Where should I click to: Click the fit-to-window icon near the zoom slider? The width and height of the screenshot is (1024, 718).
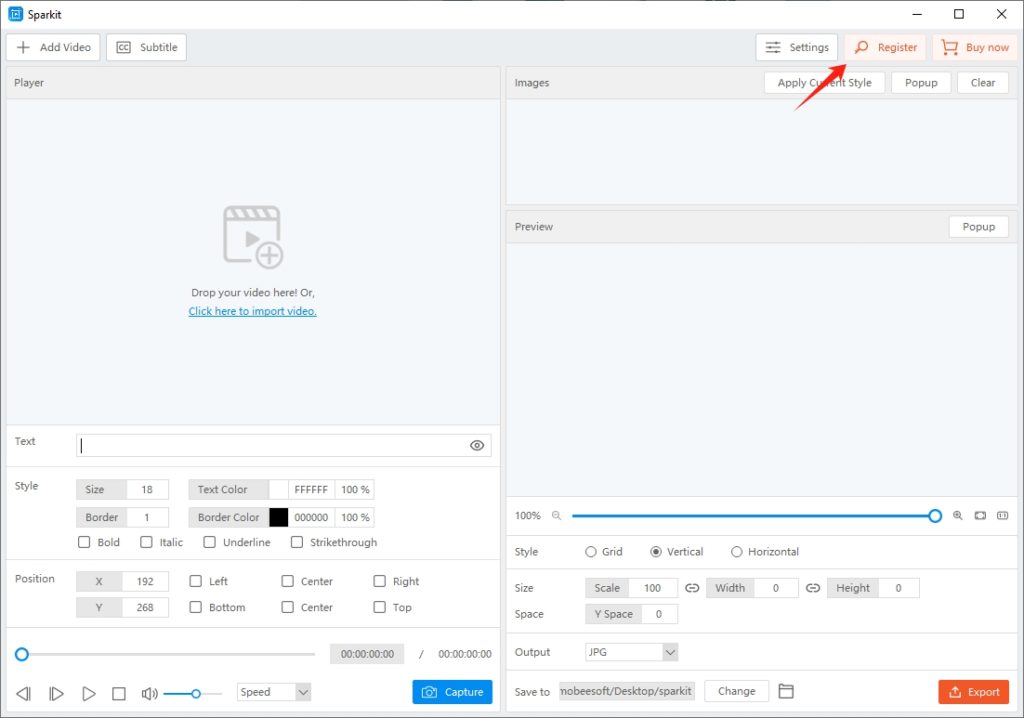[x=980, y=515]
